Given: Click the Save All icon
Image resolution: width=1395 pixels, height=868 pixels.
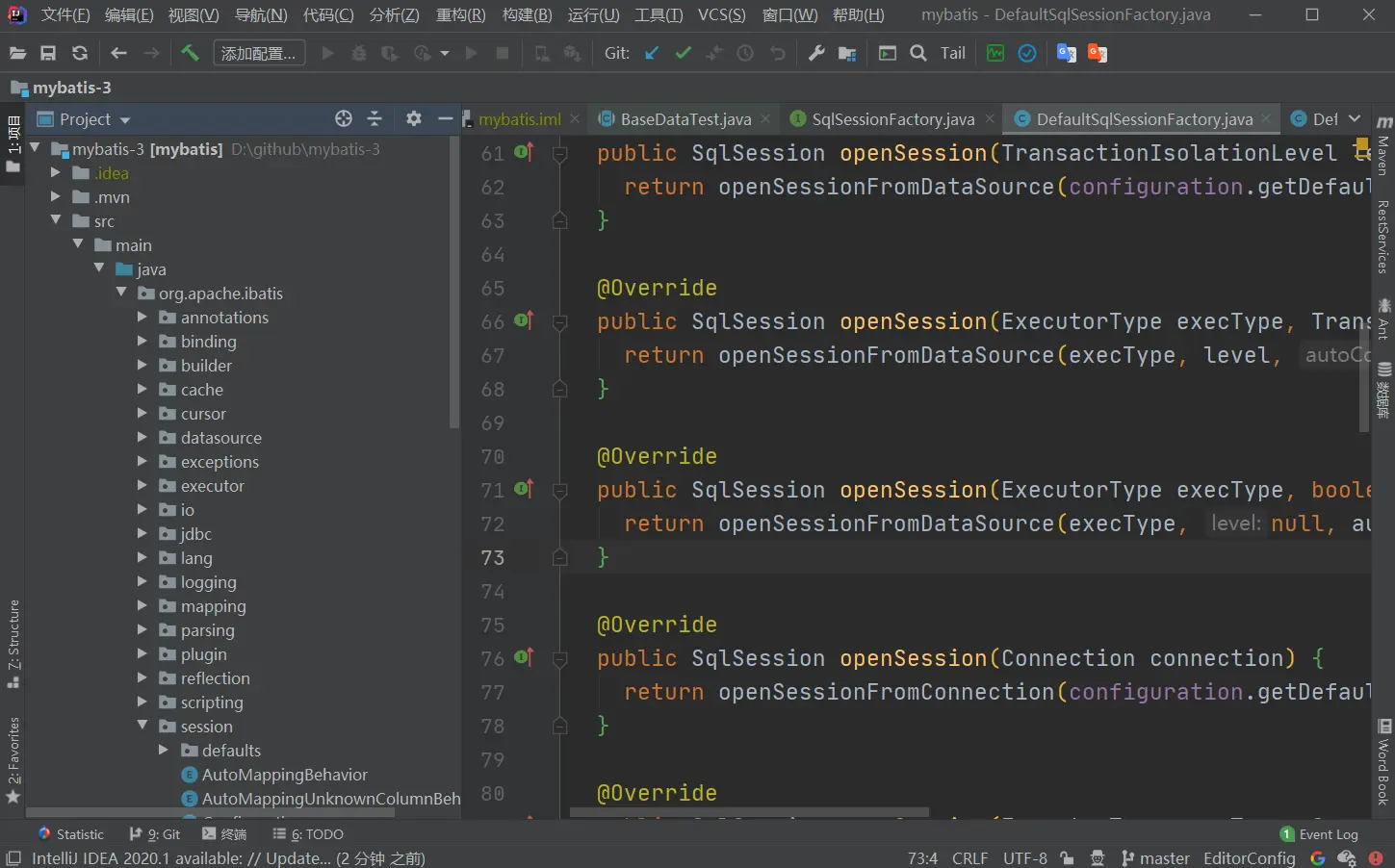Looking at the screenshot, I should 48,53.
